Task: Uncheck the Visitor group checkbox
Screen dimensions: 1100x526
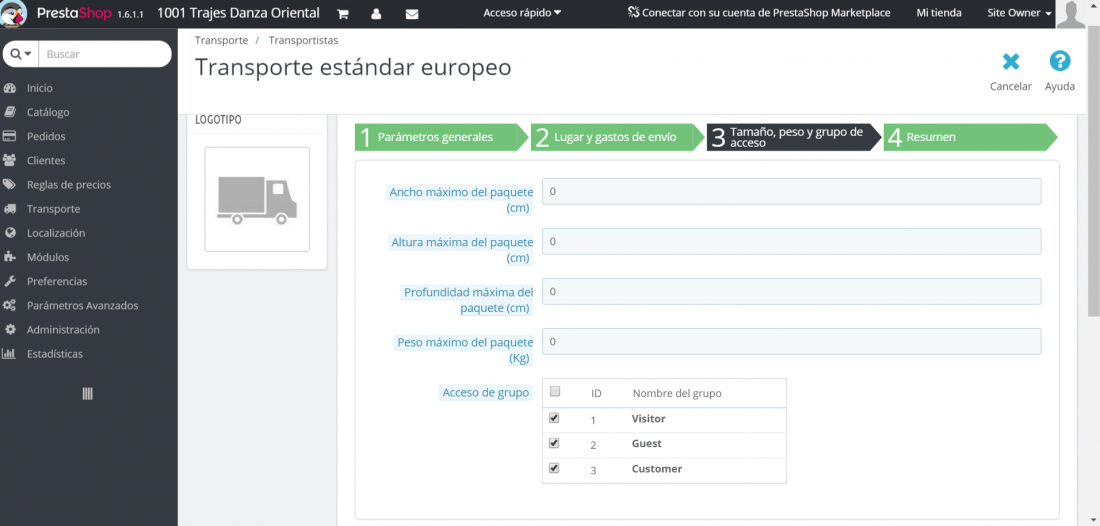Action: 554,418
